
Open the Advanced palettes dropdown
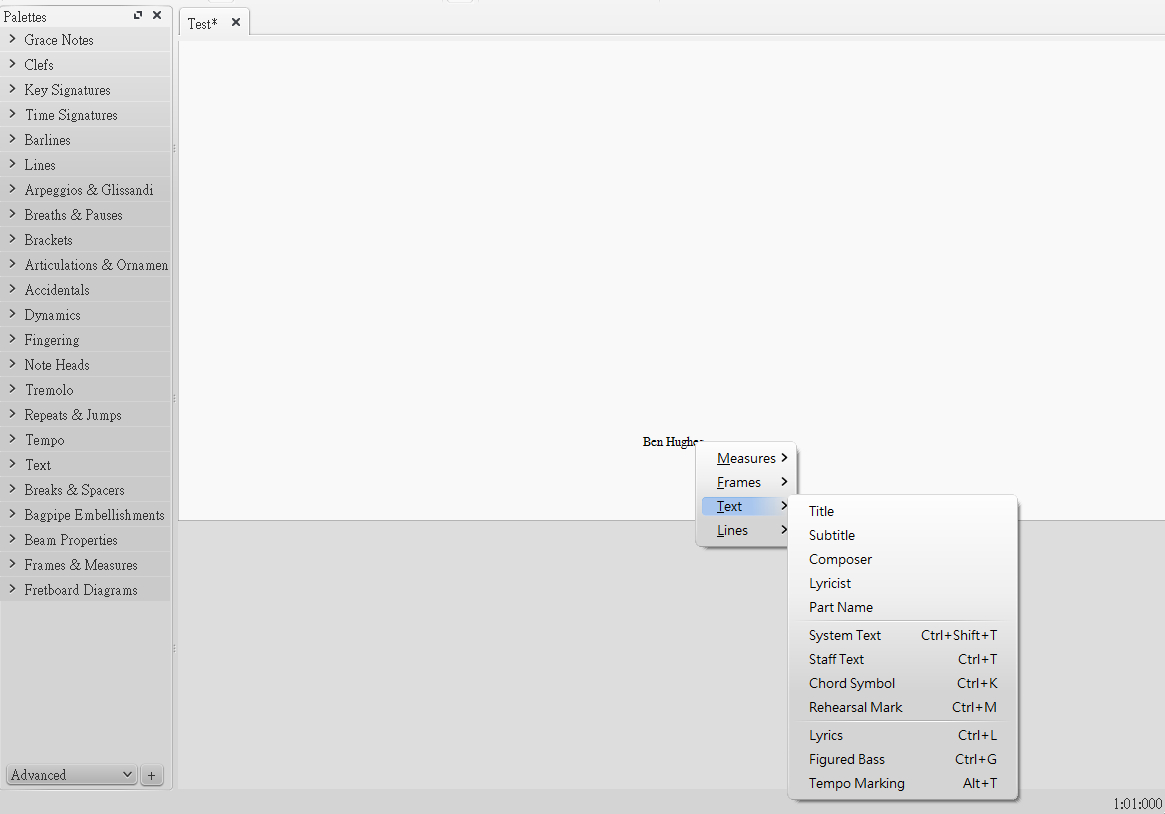70,774
